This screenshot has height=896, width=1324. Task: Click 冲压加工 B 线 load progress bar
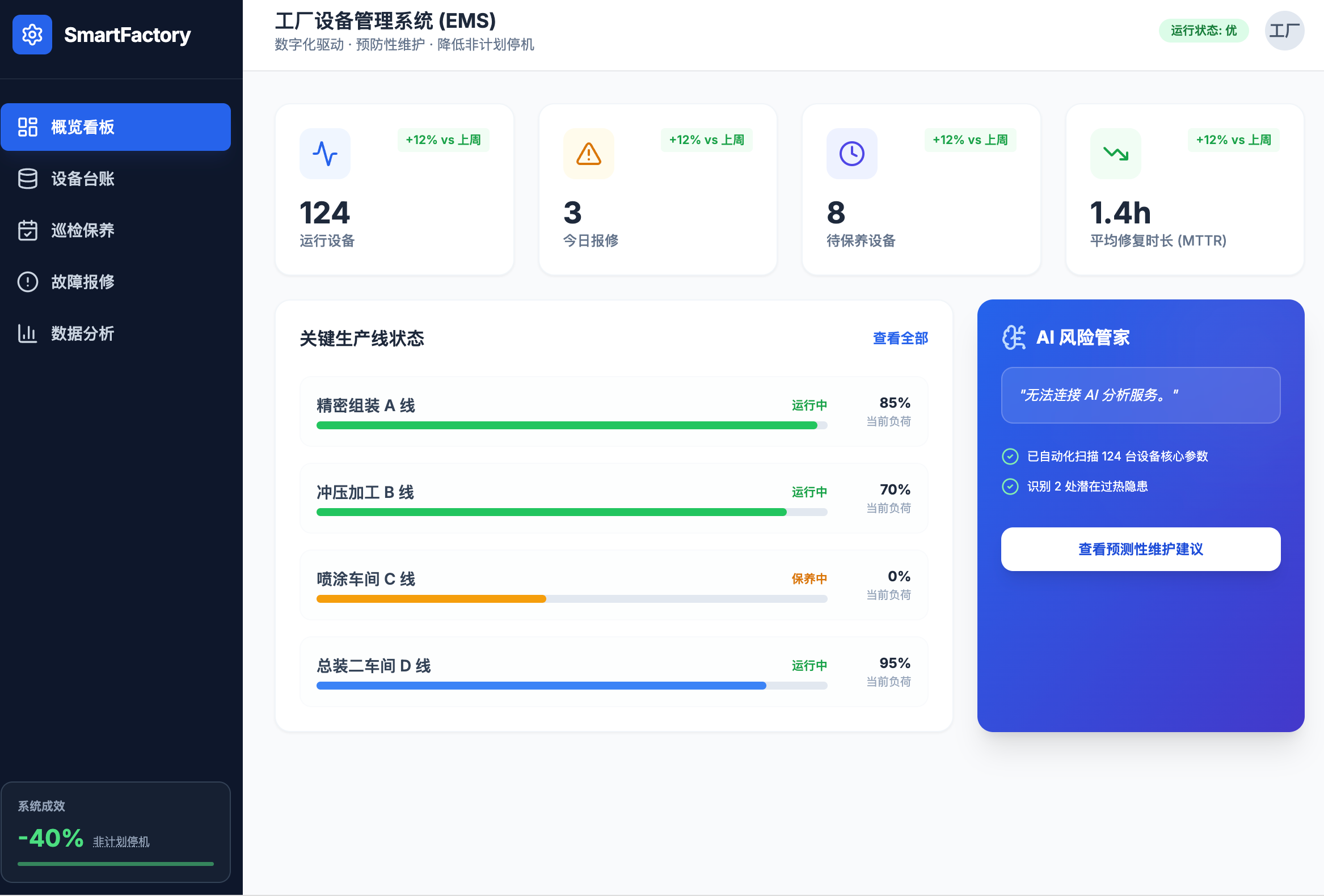coord(571,512)
